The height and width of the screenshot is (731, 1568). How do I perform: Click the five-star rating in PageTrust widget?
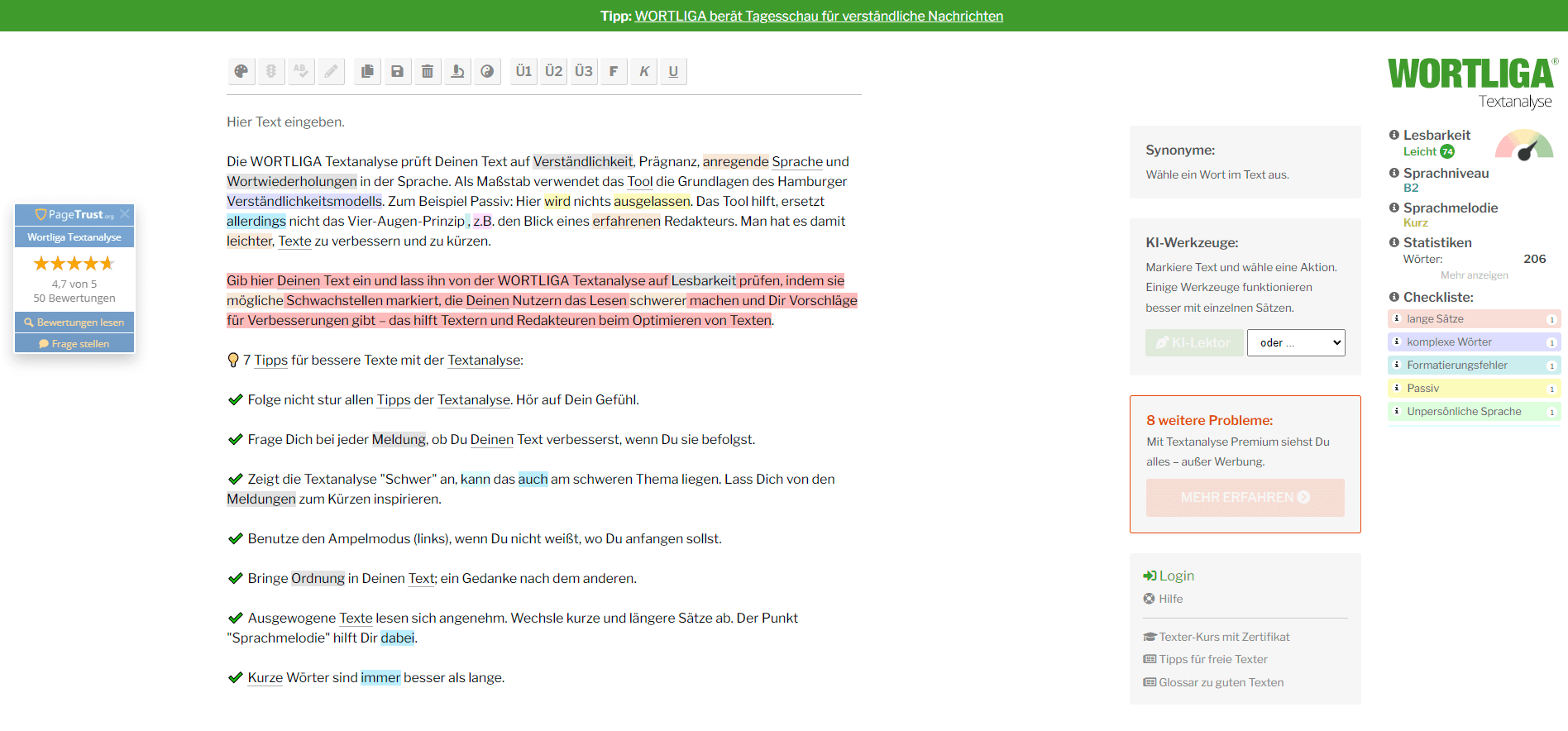74,264
